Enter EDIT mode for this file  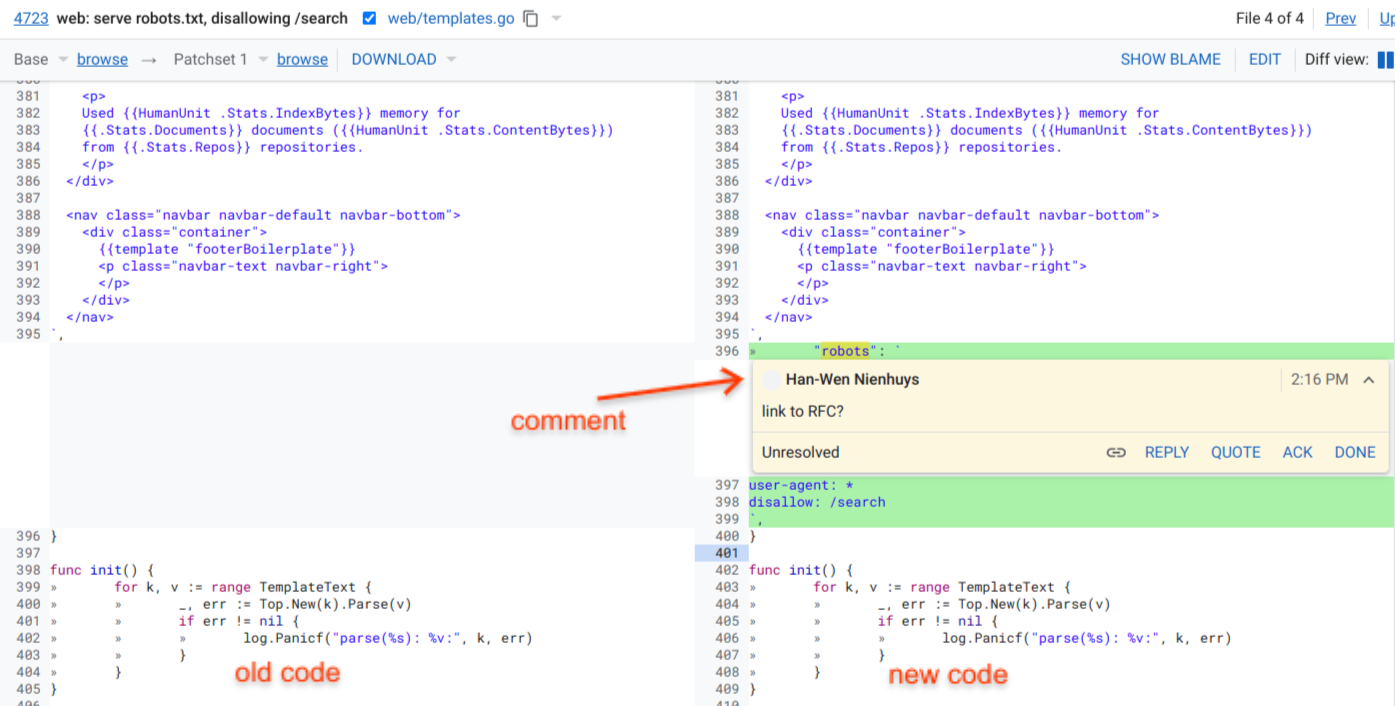1264,59
